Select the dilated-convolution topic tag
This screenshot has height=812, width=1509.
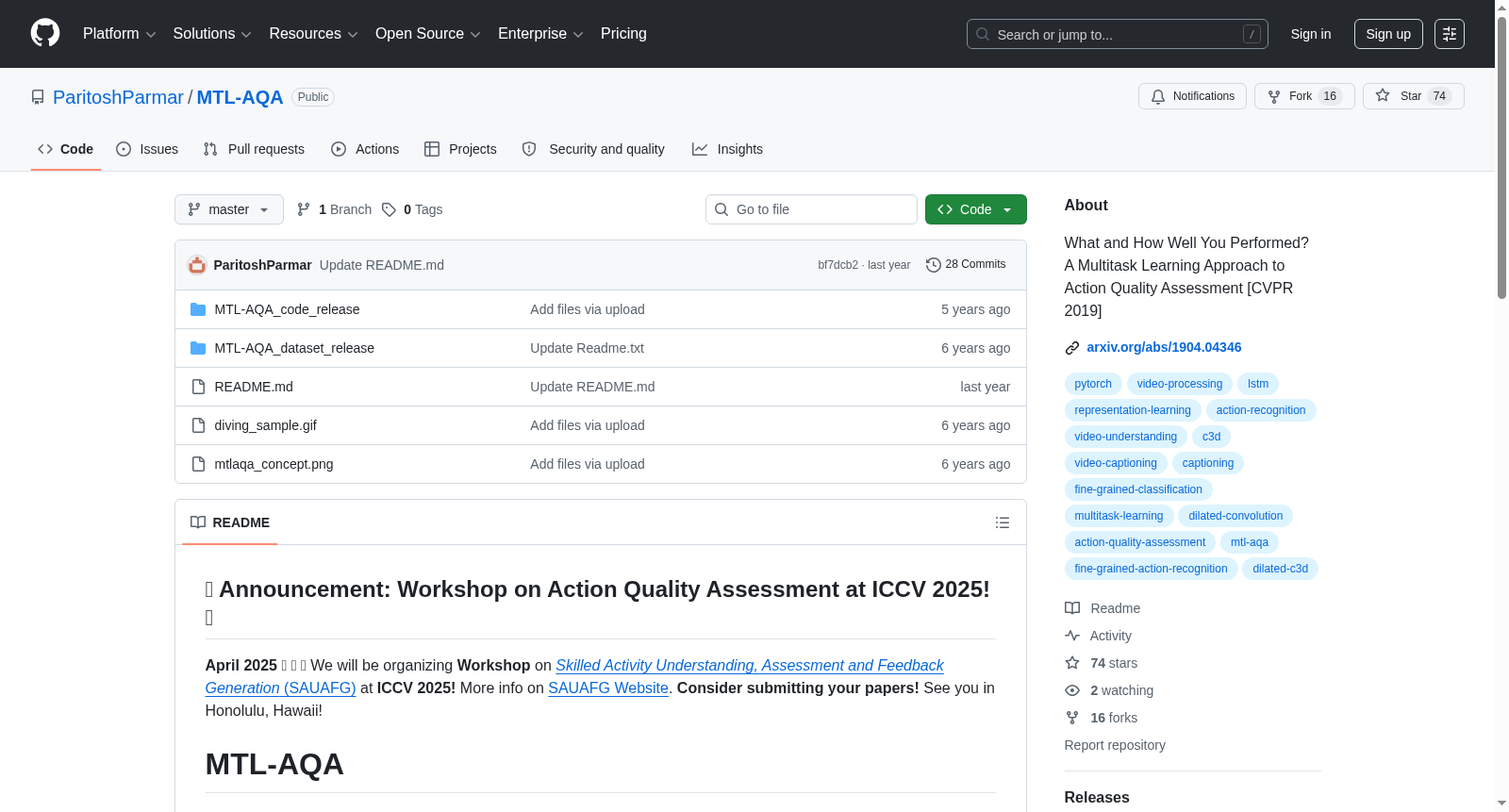pos(1235,516)
